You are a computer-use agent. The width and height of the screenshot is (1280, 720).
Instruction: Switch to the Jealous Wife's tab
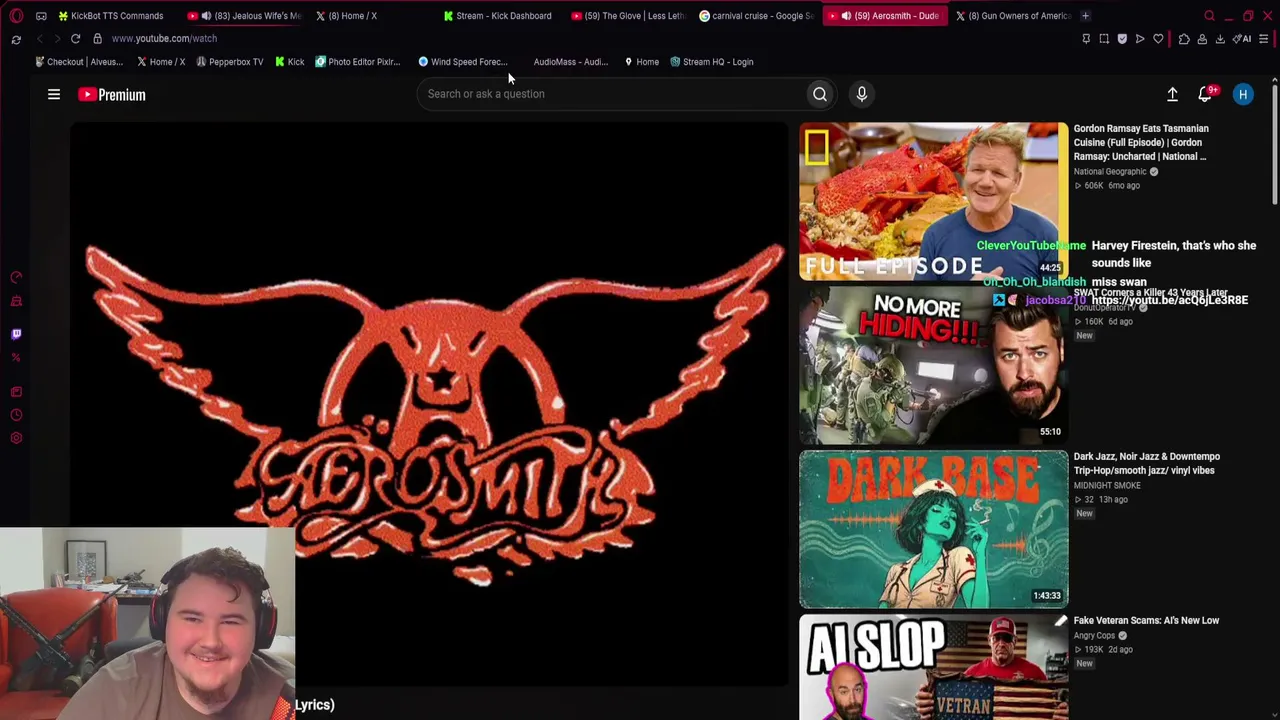point(246,16)
